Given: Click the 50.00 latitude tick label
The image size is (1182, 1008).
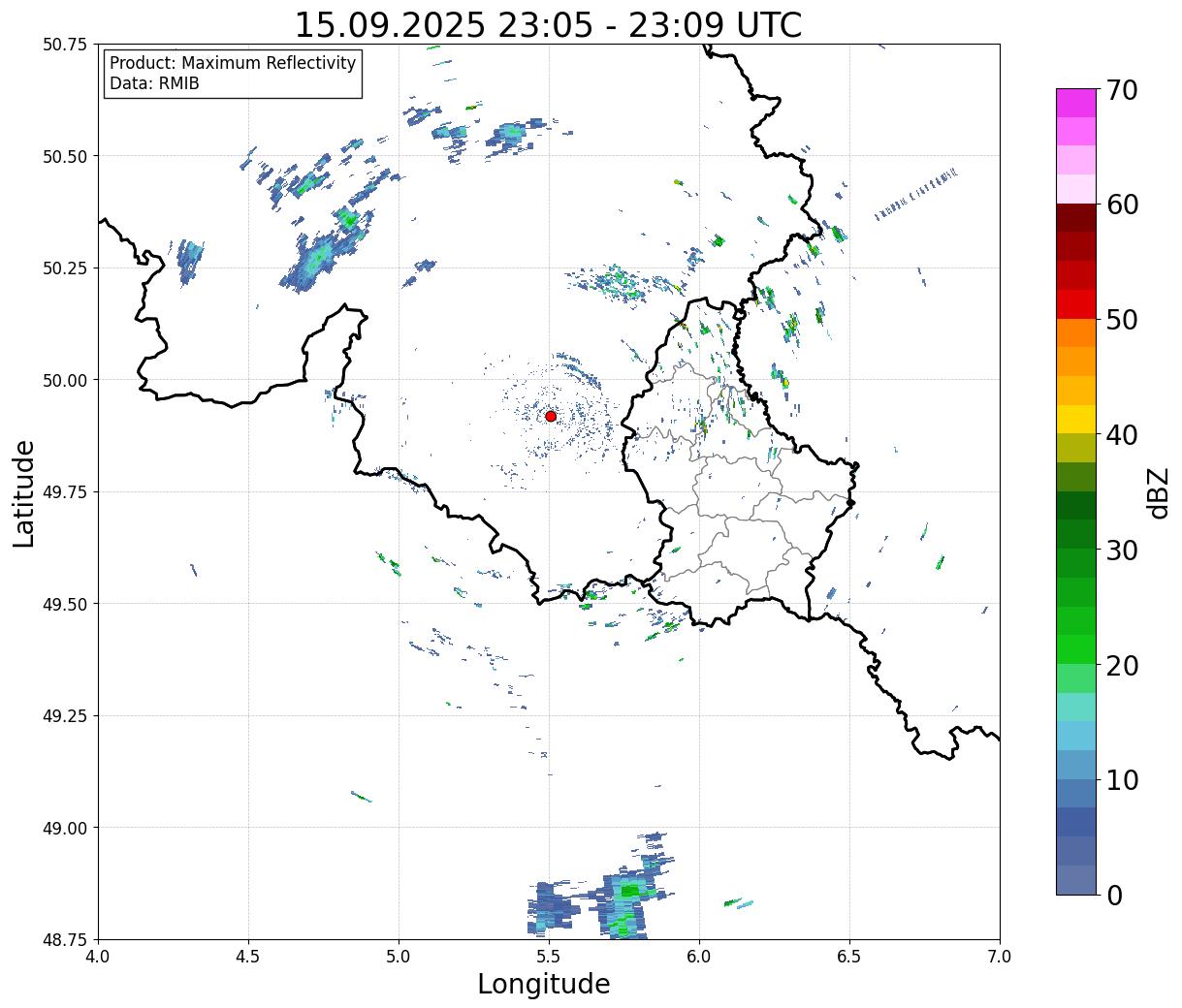Looking at the screenshot, I should tap(65, 380).
